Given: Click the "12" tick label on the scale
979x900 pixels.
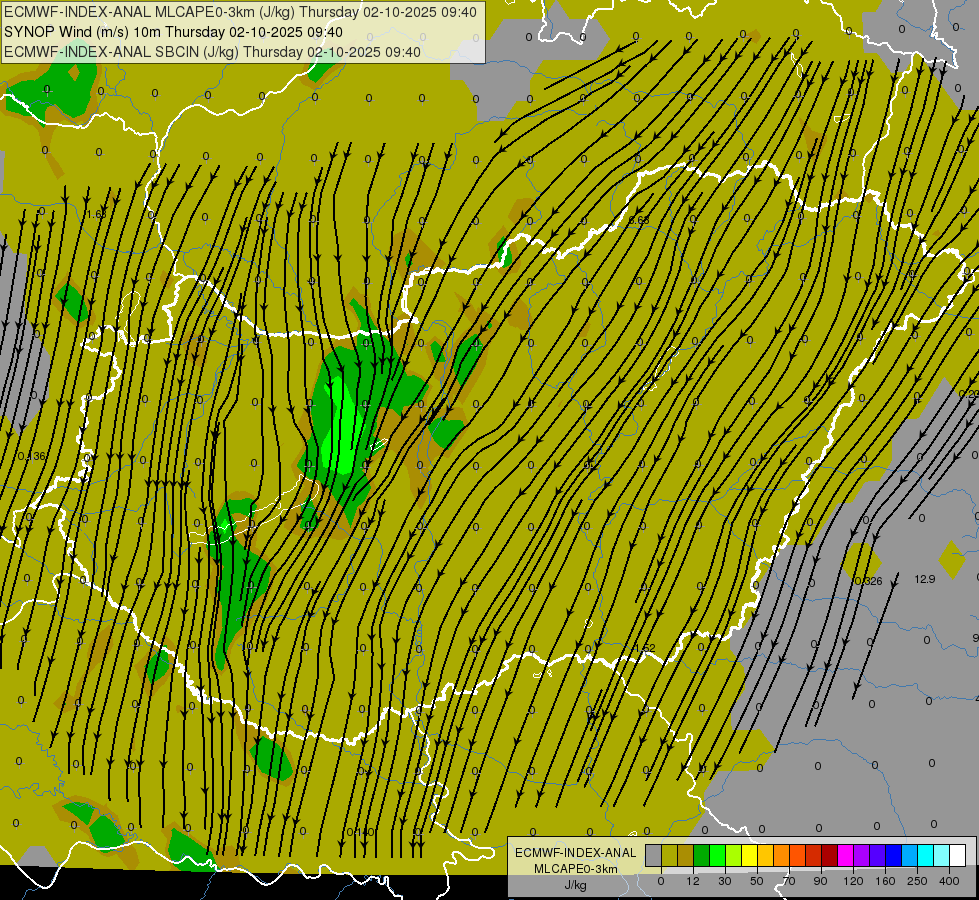Looking at the screenshot, I should click(x=693, y=881).
